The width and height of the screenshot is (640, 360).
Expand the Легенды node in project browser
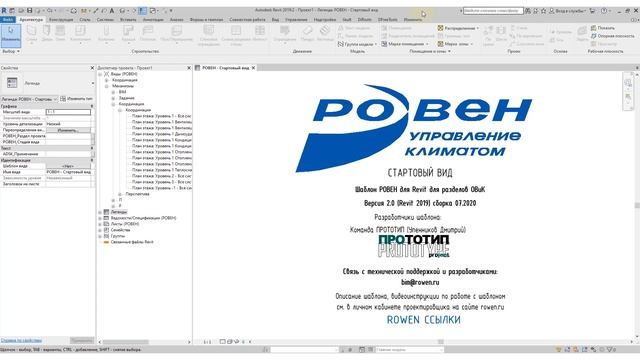pos(100,212)
